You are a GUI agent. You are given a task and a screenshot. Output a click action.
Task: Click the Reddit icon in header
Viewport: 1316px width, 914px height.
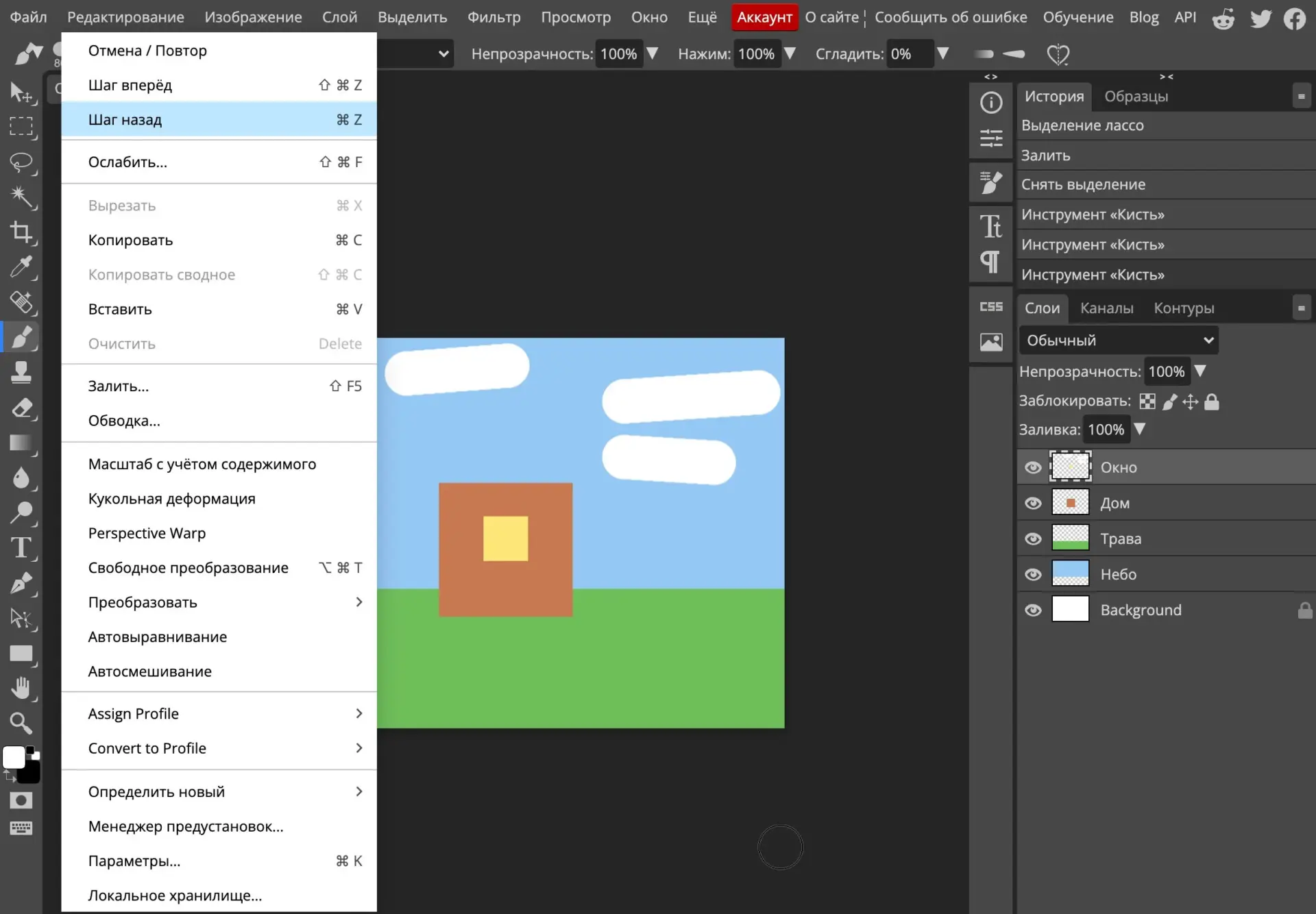(1223, 18)
